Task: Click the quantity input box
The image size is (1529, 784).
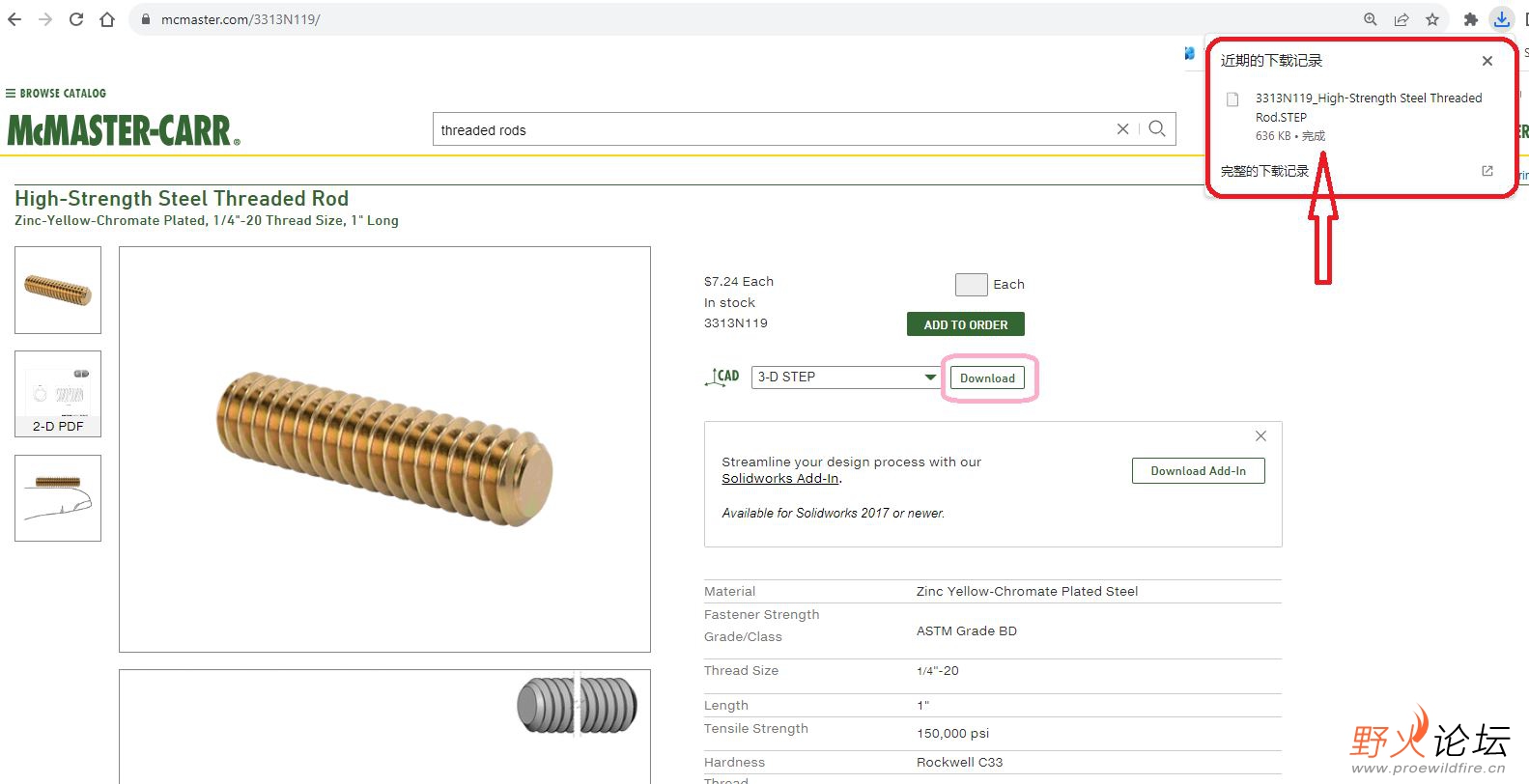Action: 971,284
